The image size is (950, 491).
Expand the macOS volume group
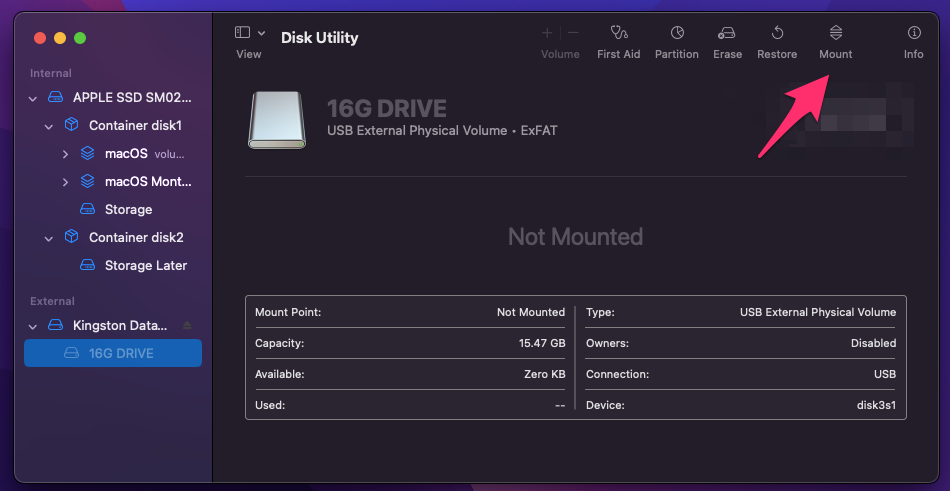click(65, 154)
